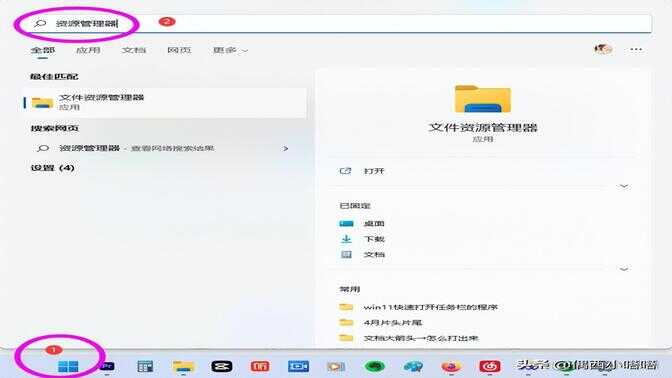This screenshot has height=378, width=672.
Task: Click the folder icon of win11快速打开任务栏的程序
Action: point(346,307)
